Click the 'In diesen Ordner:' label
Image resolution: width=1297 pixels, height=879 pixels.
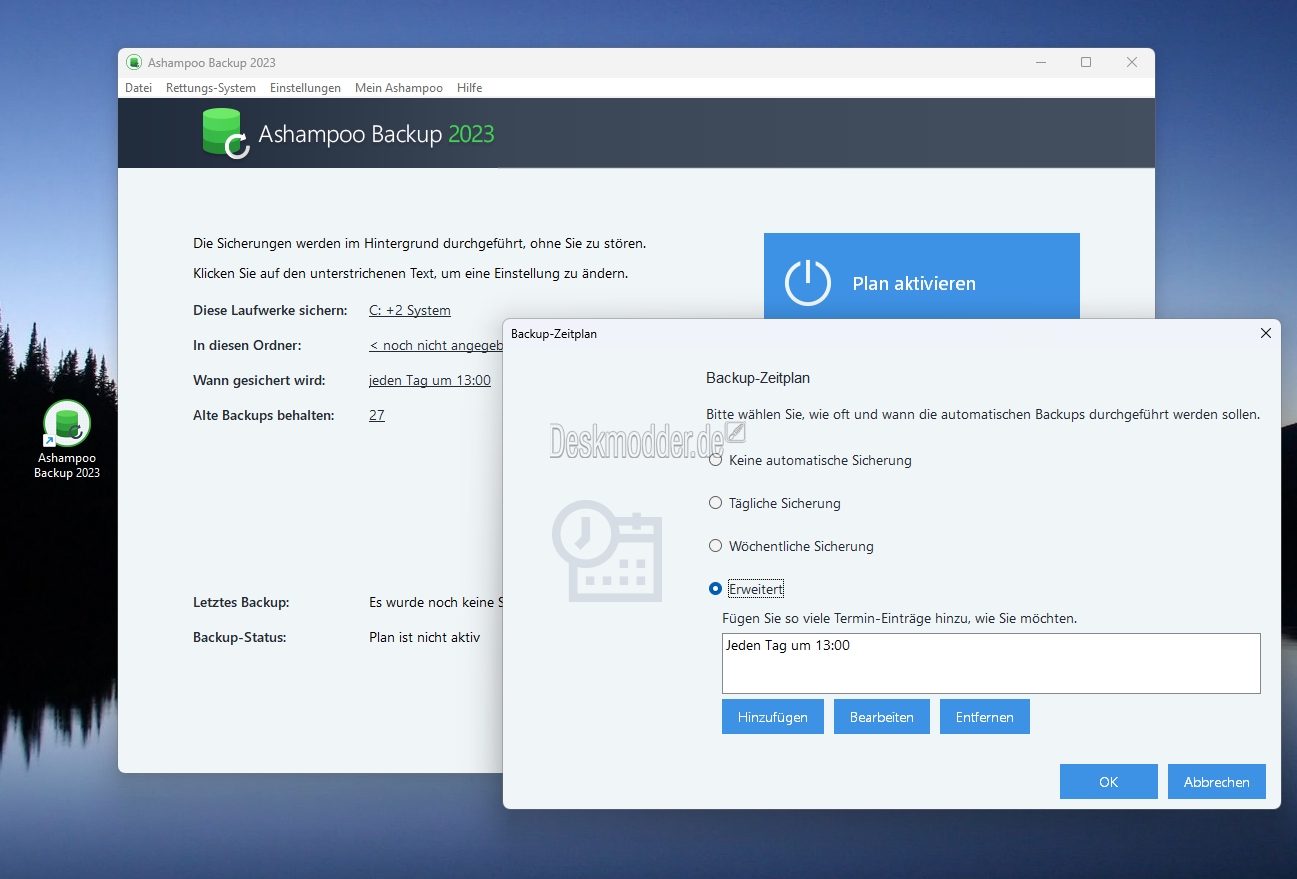(247, 345)
